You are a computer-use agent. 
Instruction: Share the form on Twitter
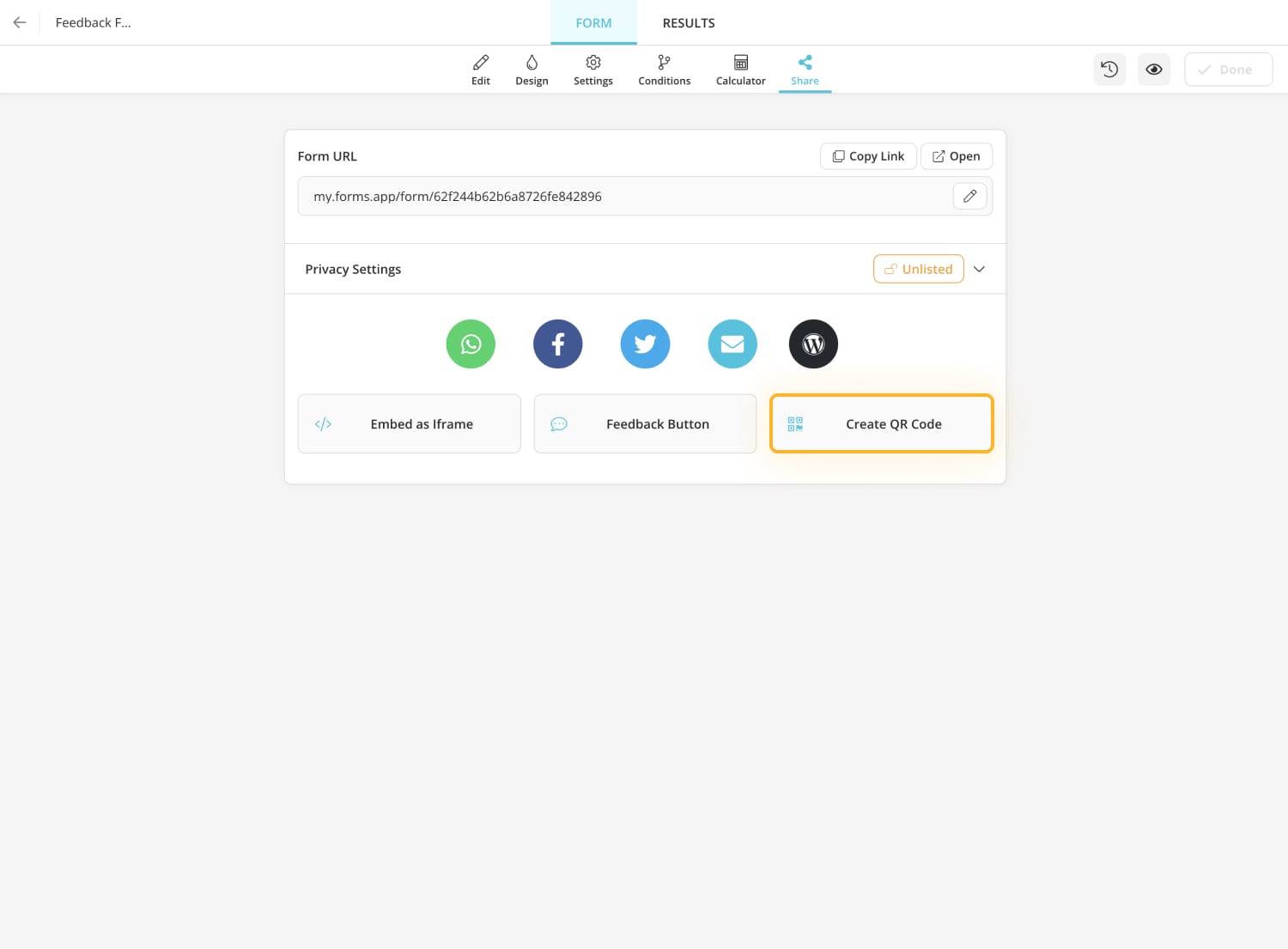click(x=645, y=344)
